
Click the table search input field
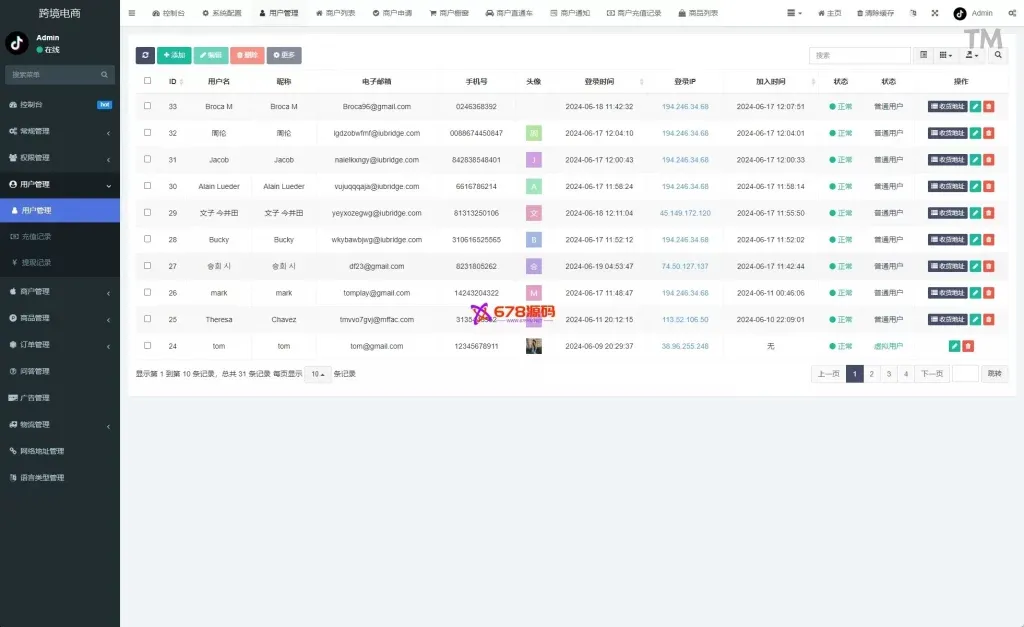(x=859, y=56)
